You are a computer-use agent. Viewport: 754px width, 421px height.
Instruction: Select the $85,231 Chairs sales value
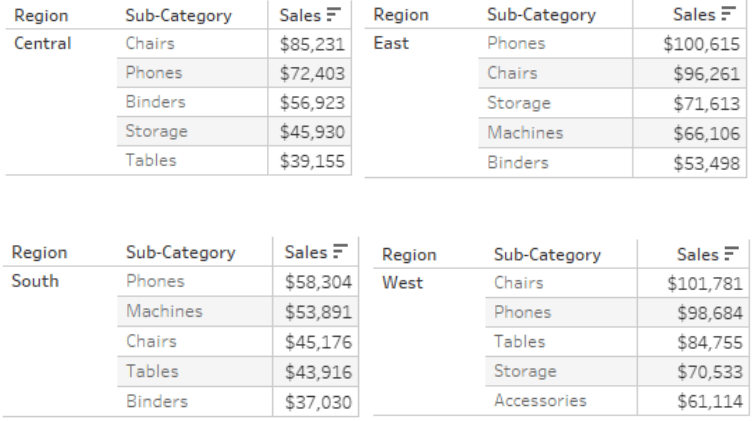click(x=313, y=44)
